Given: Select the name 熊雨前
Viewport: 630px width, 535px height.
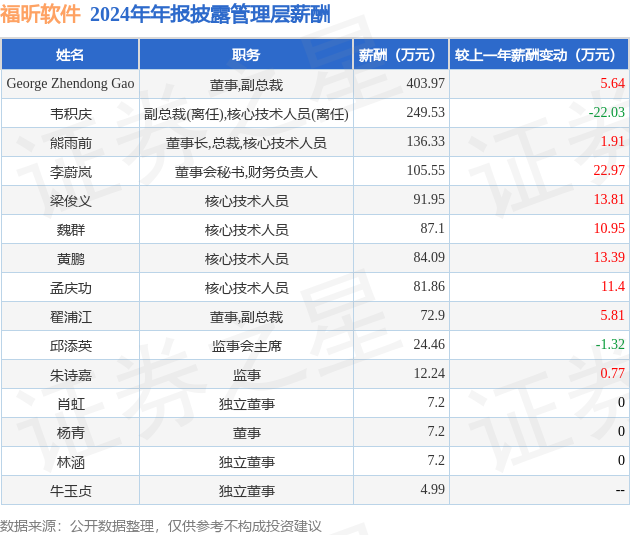Looking at the screenshot, I should pyautogui.click(x=71, y=143).
